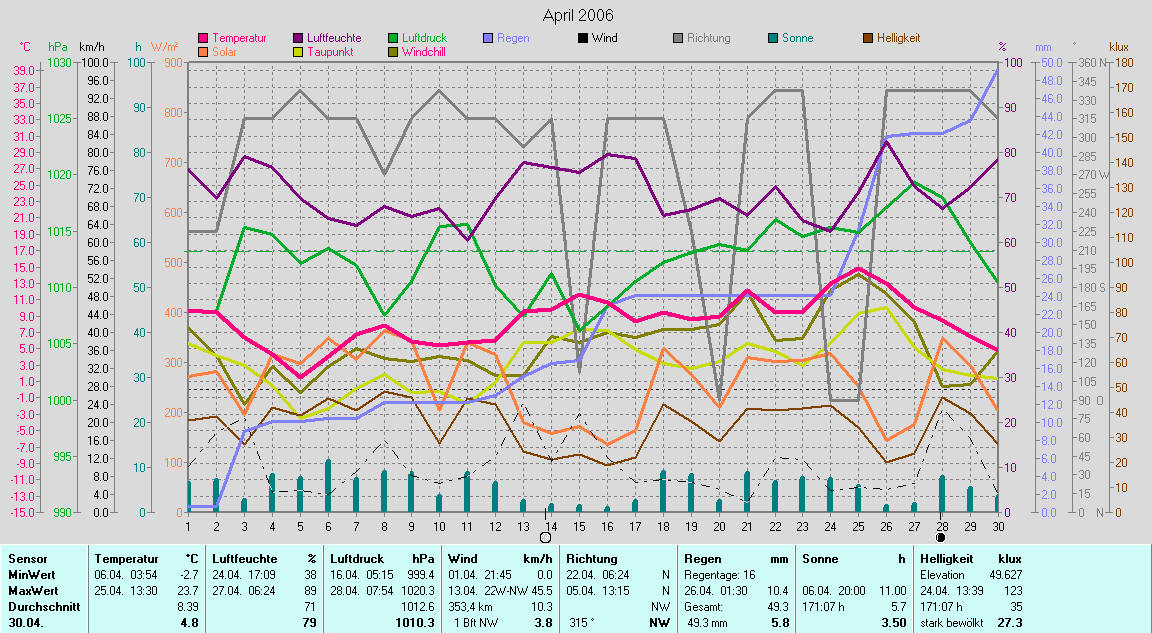Click the teal Sonne legend swatch

pos(773,38)
